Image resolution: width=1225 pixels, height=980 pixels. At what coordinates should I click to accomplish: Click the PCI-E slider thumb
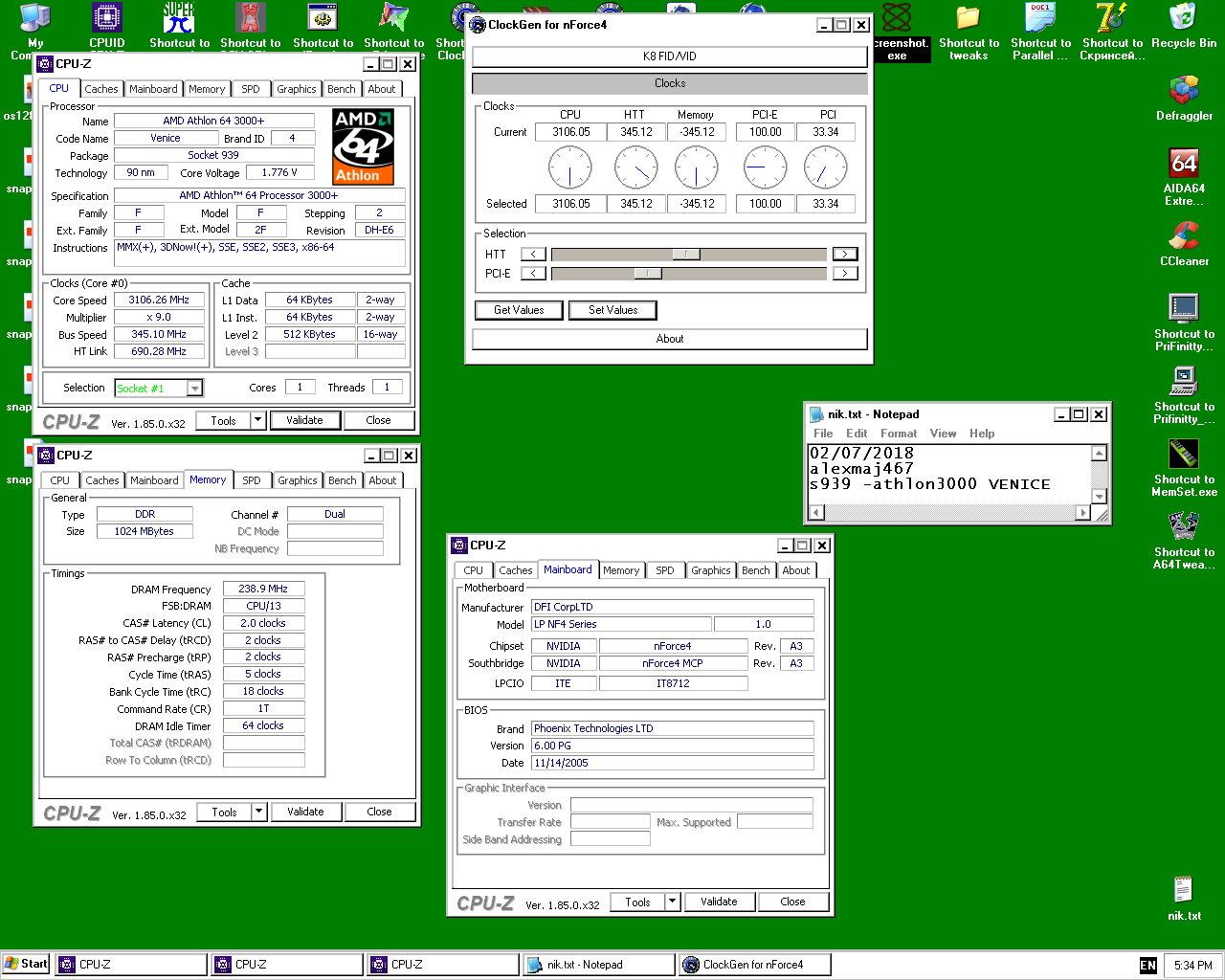click(x=648, y=274)
